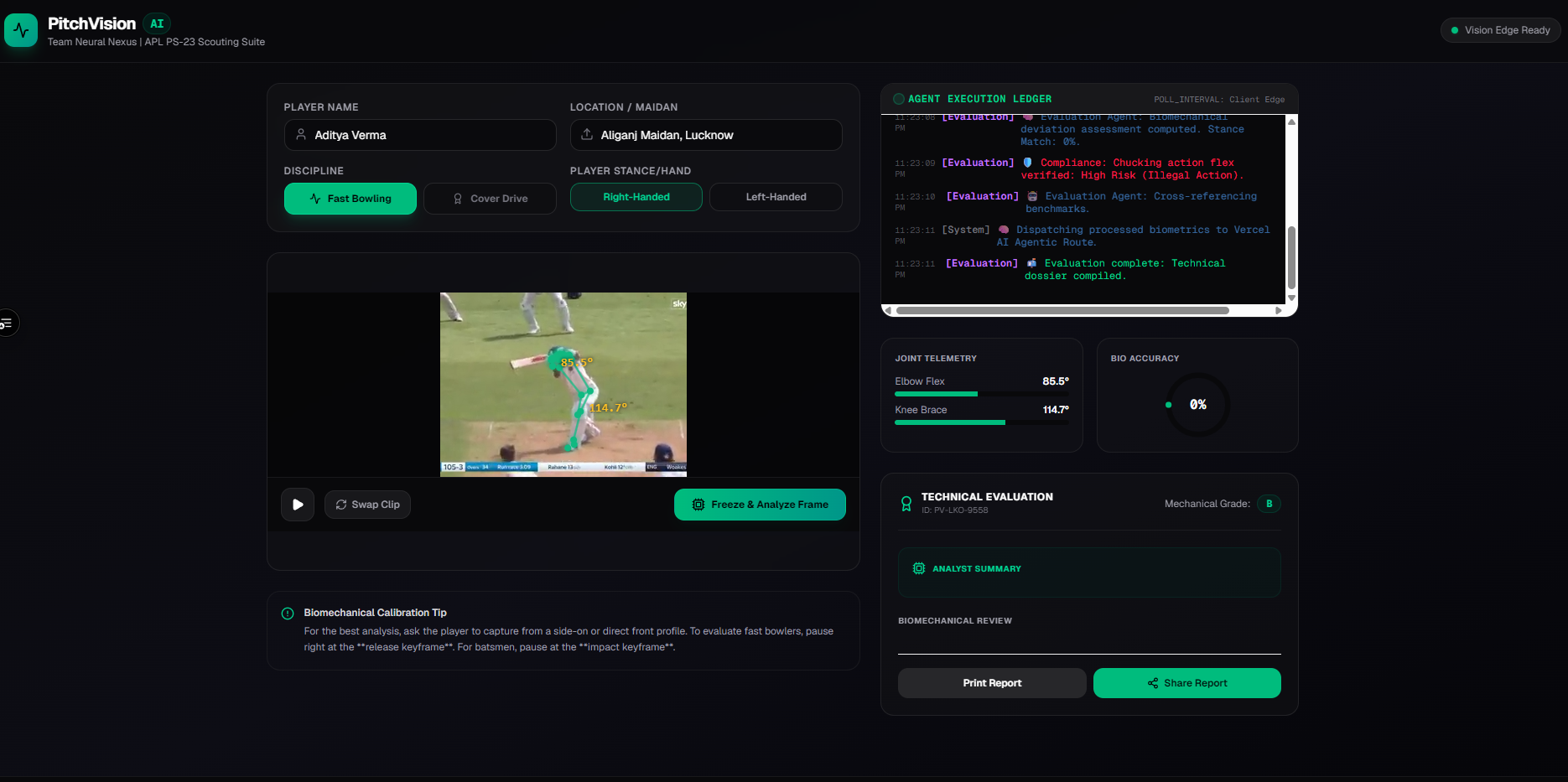1568x782 pixels.
Task: Click the person icon in Player Name field
Action: [x=301, y=134]
